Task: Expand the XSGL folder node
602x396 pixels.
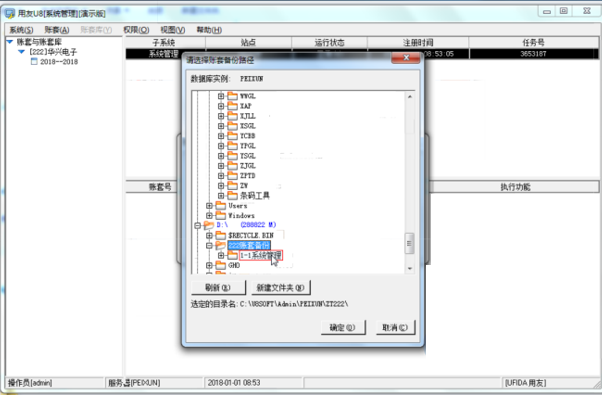Action: tap(221, 126)
